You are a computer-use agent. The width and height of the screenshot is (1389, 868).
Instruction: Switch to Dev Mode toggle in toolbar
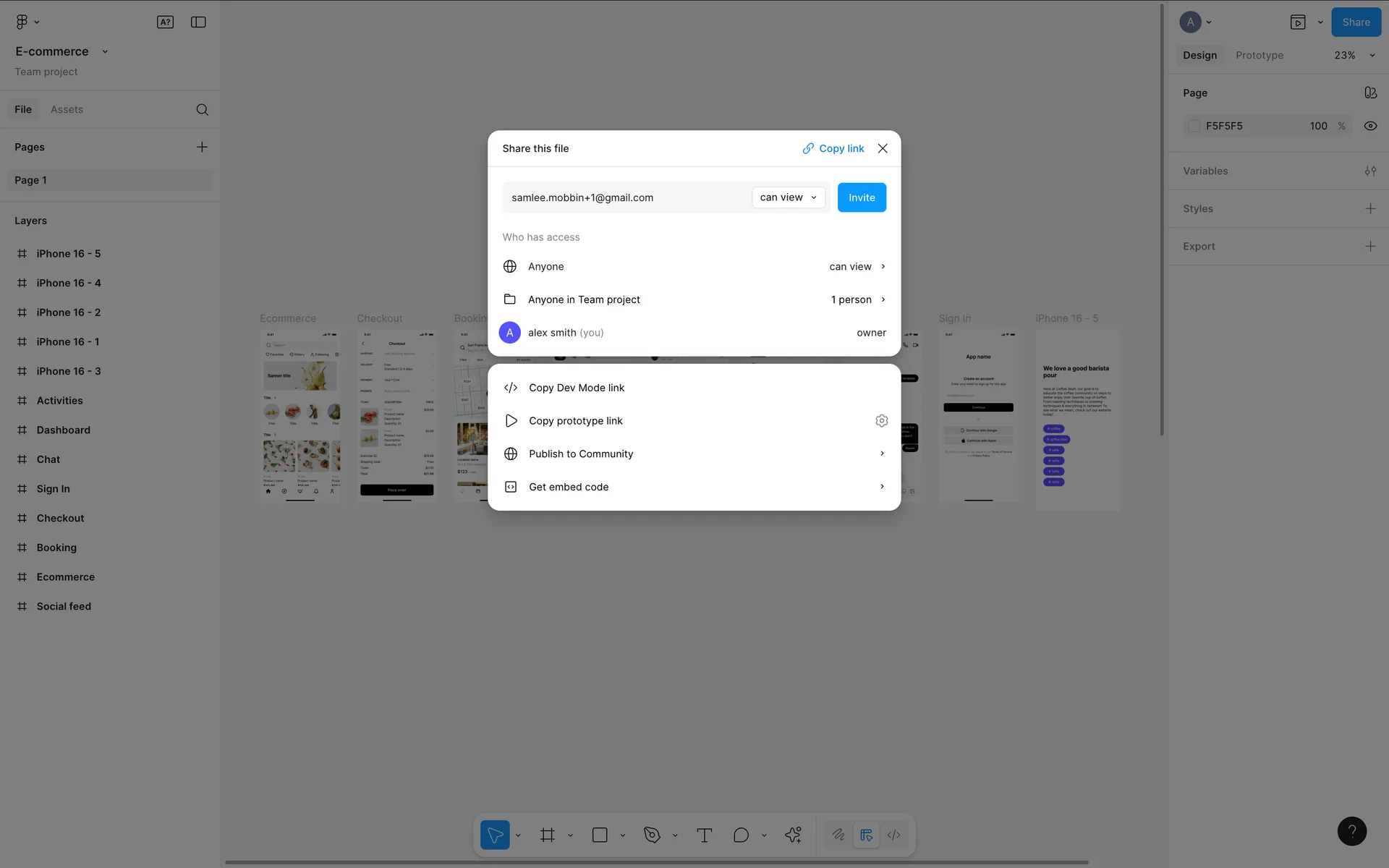click(x=894, y=835)
